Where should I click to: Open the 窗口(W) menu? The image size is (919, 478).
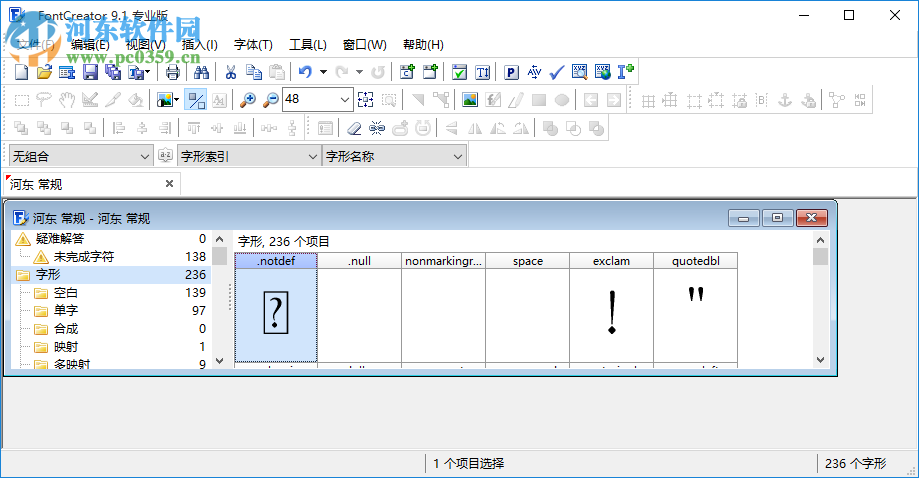(365, 45)
